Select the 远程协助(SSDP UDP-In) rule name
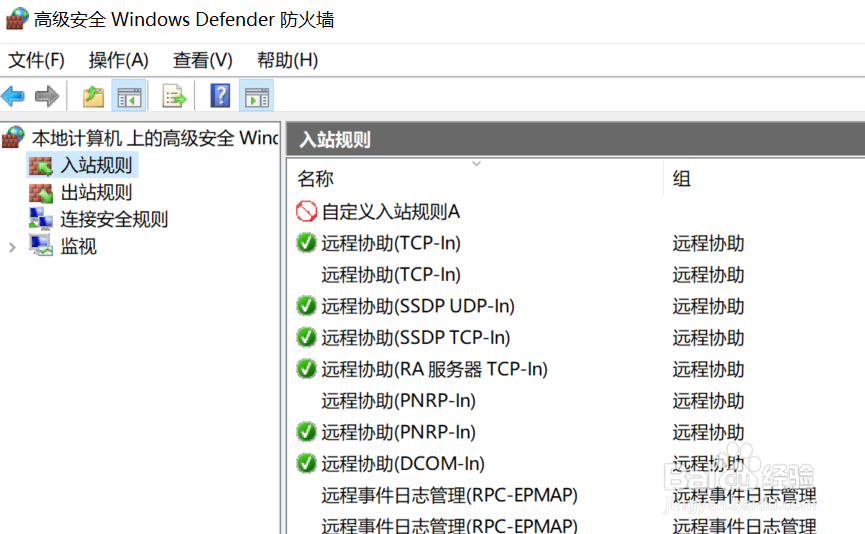The width and height of the screenshot is (865, 534). click(418, 306)
